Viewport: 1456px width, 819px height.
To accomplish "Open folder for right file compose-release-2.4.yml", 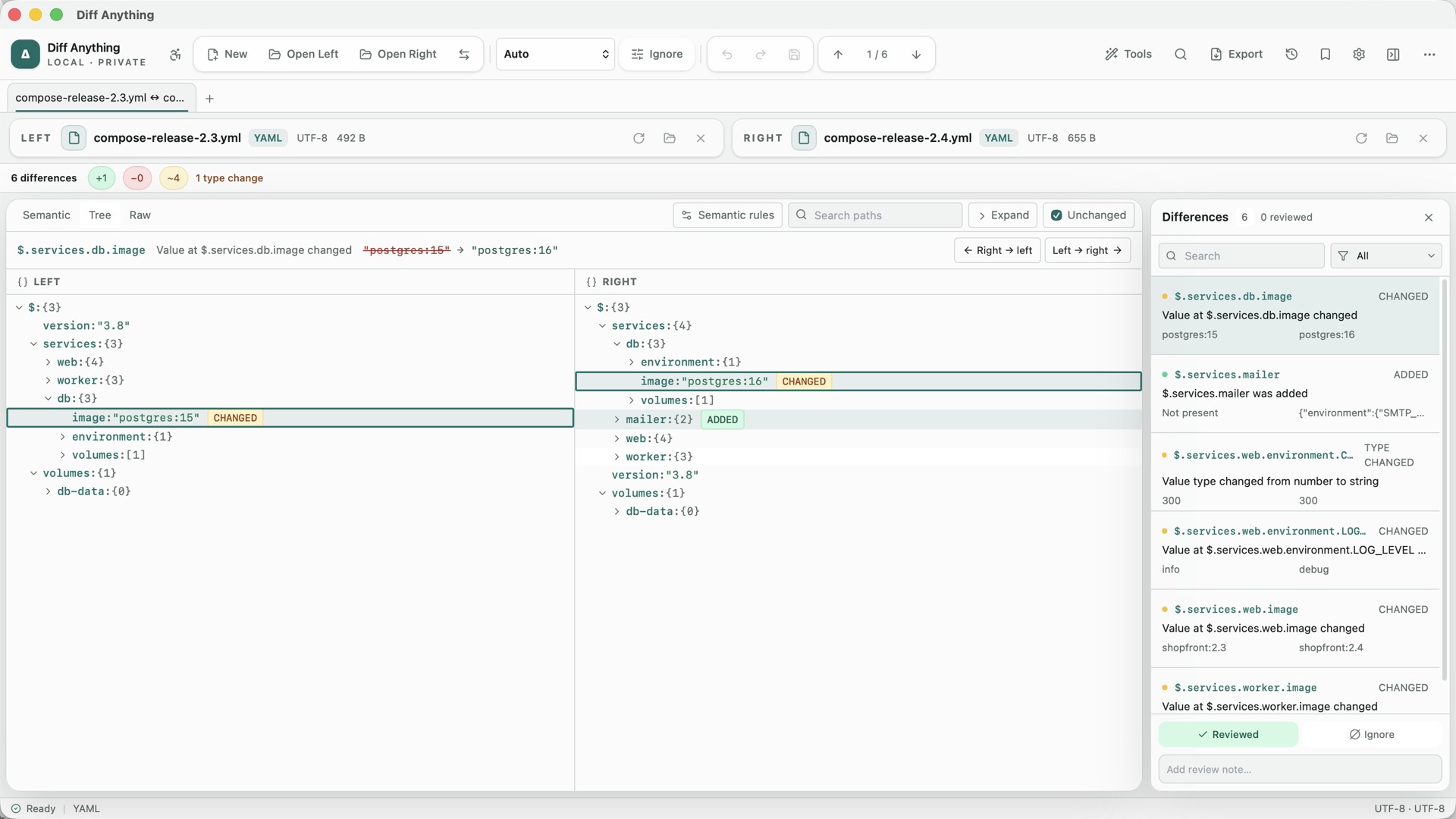I will click(x=1392, y=138).
